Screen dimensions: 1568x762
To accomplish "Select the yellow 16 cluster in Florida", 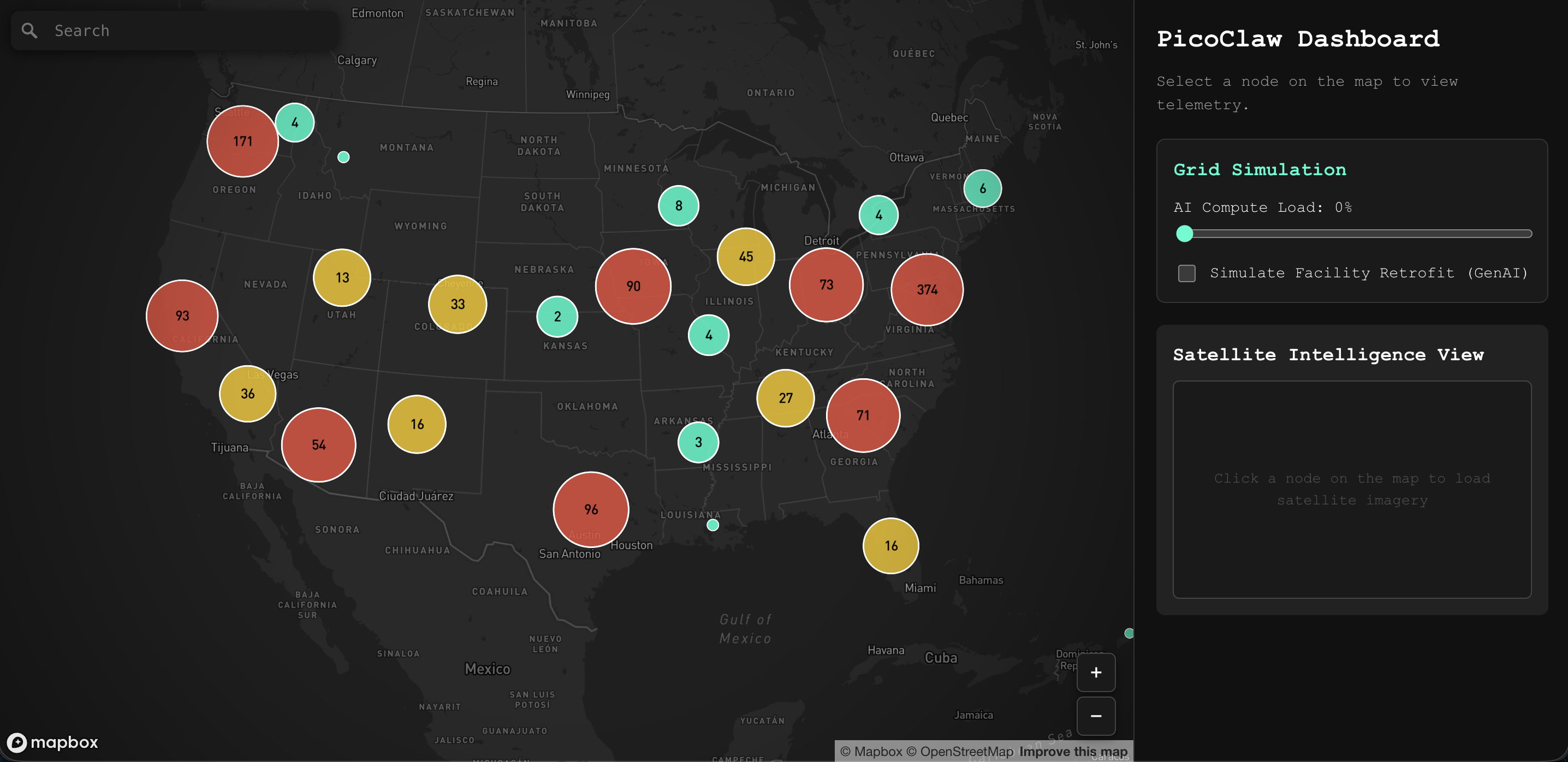I will pos(890,546).
